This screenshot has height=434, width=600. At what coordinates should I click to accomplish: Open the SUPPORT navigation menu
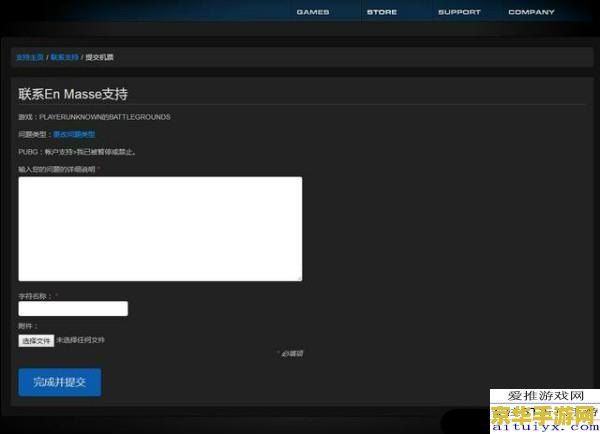click(459, 12)
